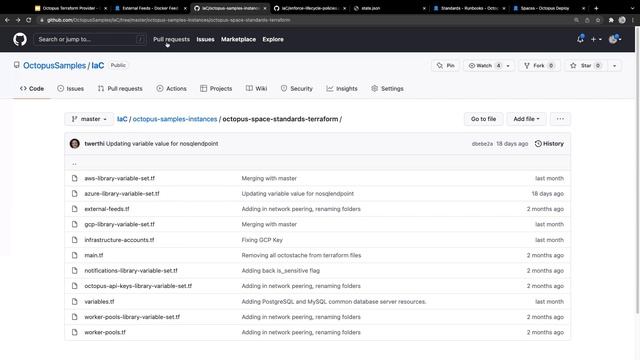640x360 pixels.
Task: Open Issues in top navigation
Action: click(x=205, y=39)
